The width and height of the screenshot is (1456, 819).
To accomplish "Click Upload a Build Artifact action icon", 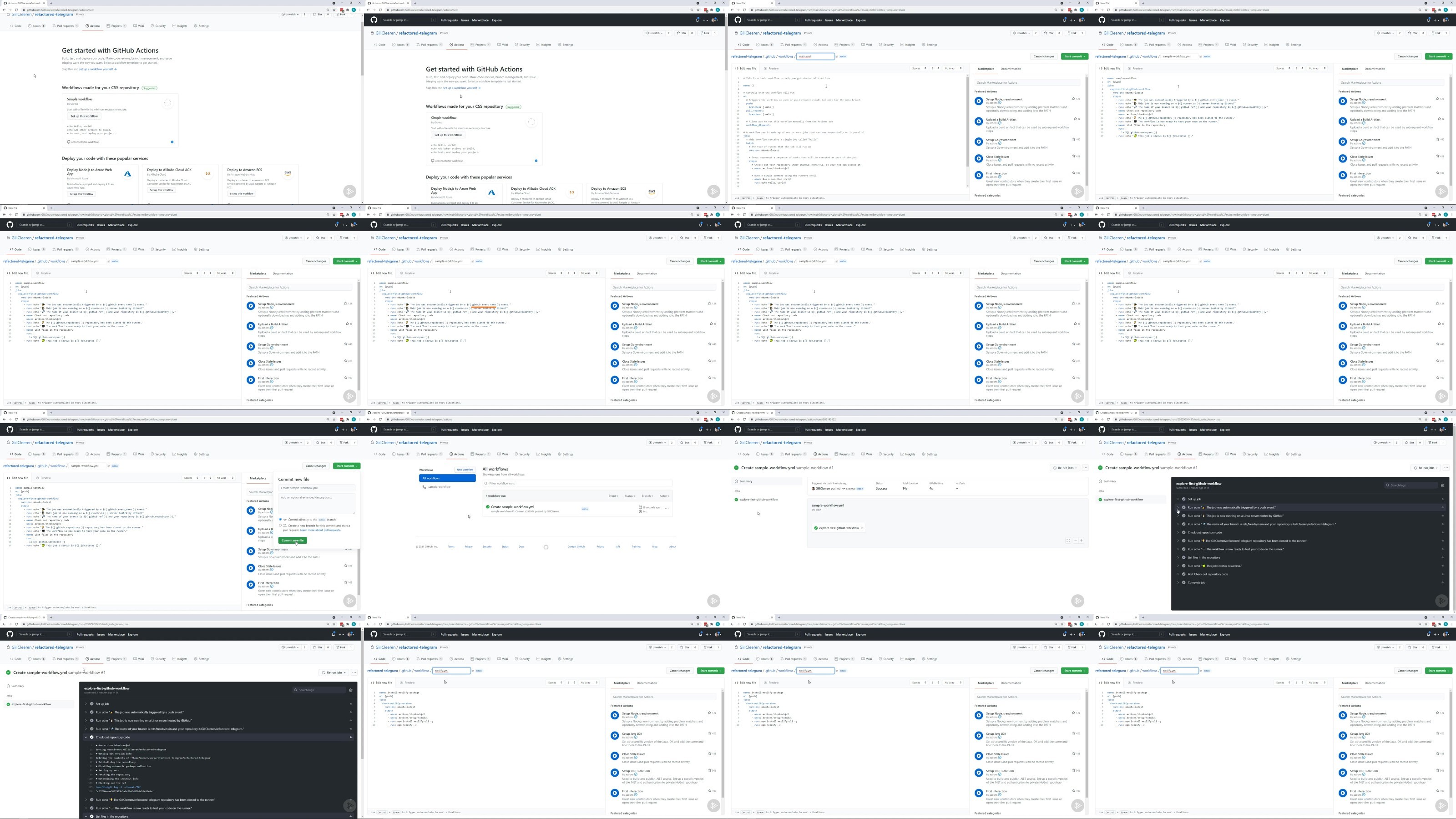I will pos(979,121).
